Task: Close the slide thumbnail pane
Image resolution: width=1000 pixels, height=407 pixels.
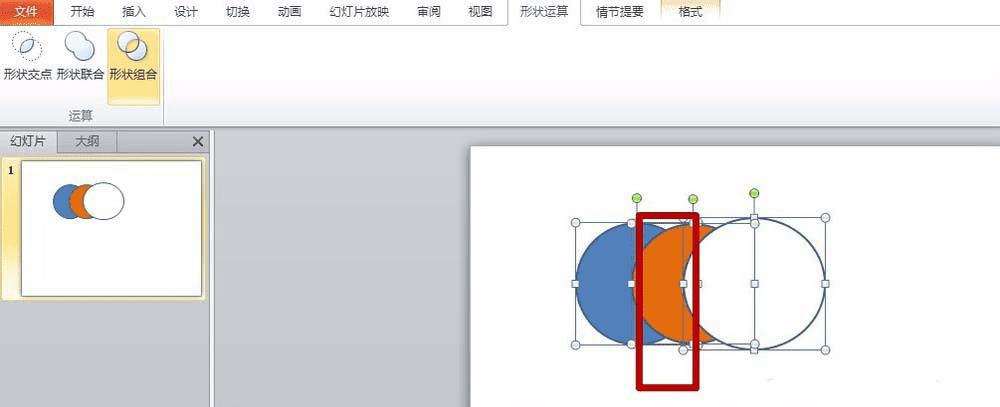Action: [x=198, y=142]
